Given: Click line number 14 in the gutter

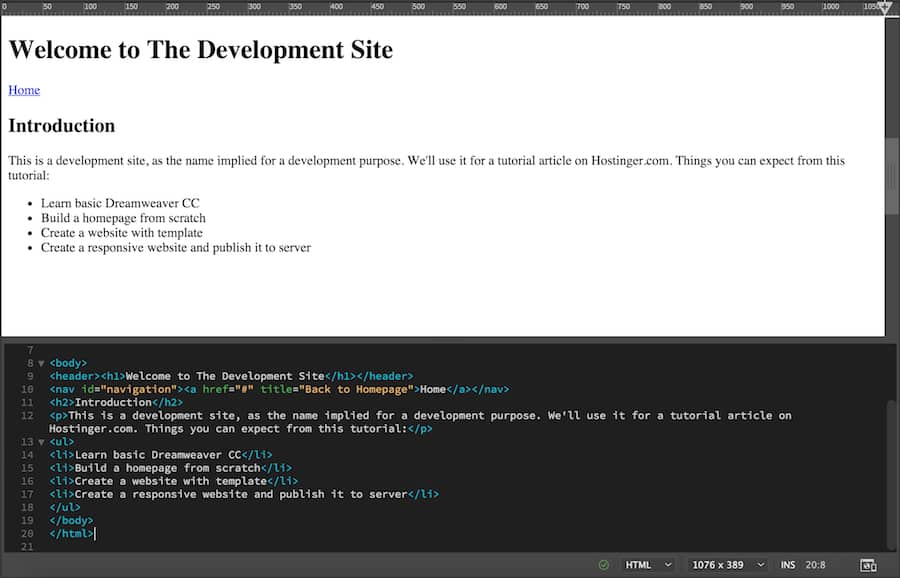Looking at the screenshot, I should click(27, 455).
